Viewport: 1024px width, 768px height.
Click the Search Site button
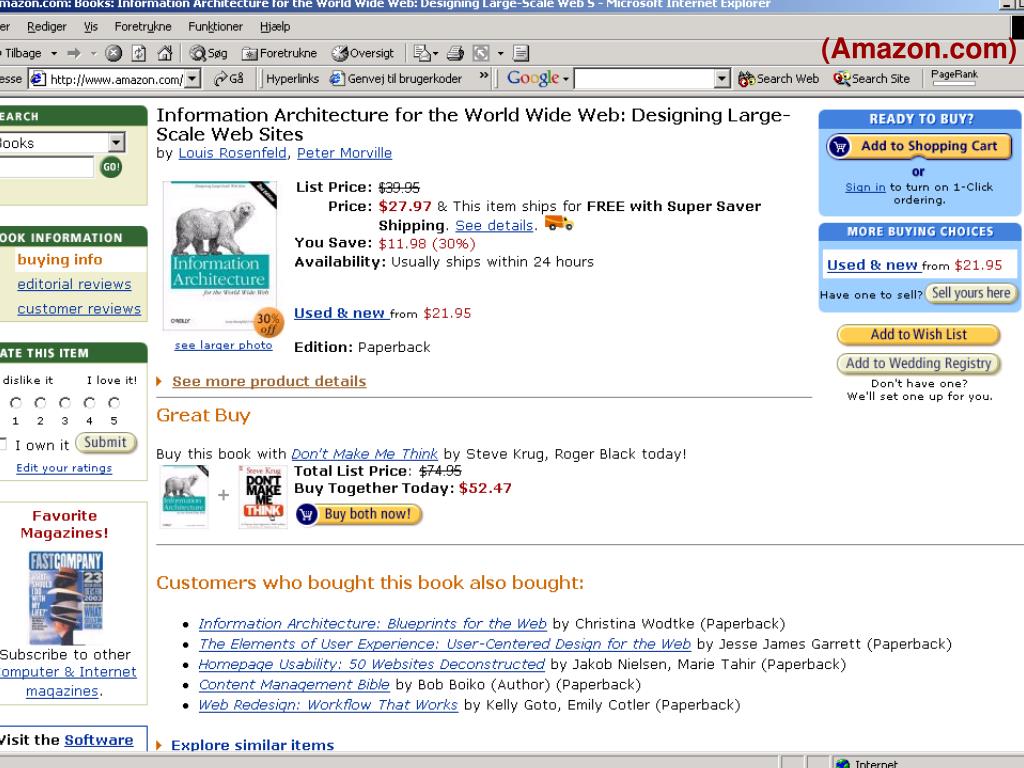coord(872,79)
